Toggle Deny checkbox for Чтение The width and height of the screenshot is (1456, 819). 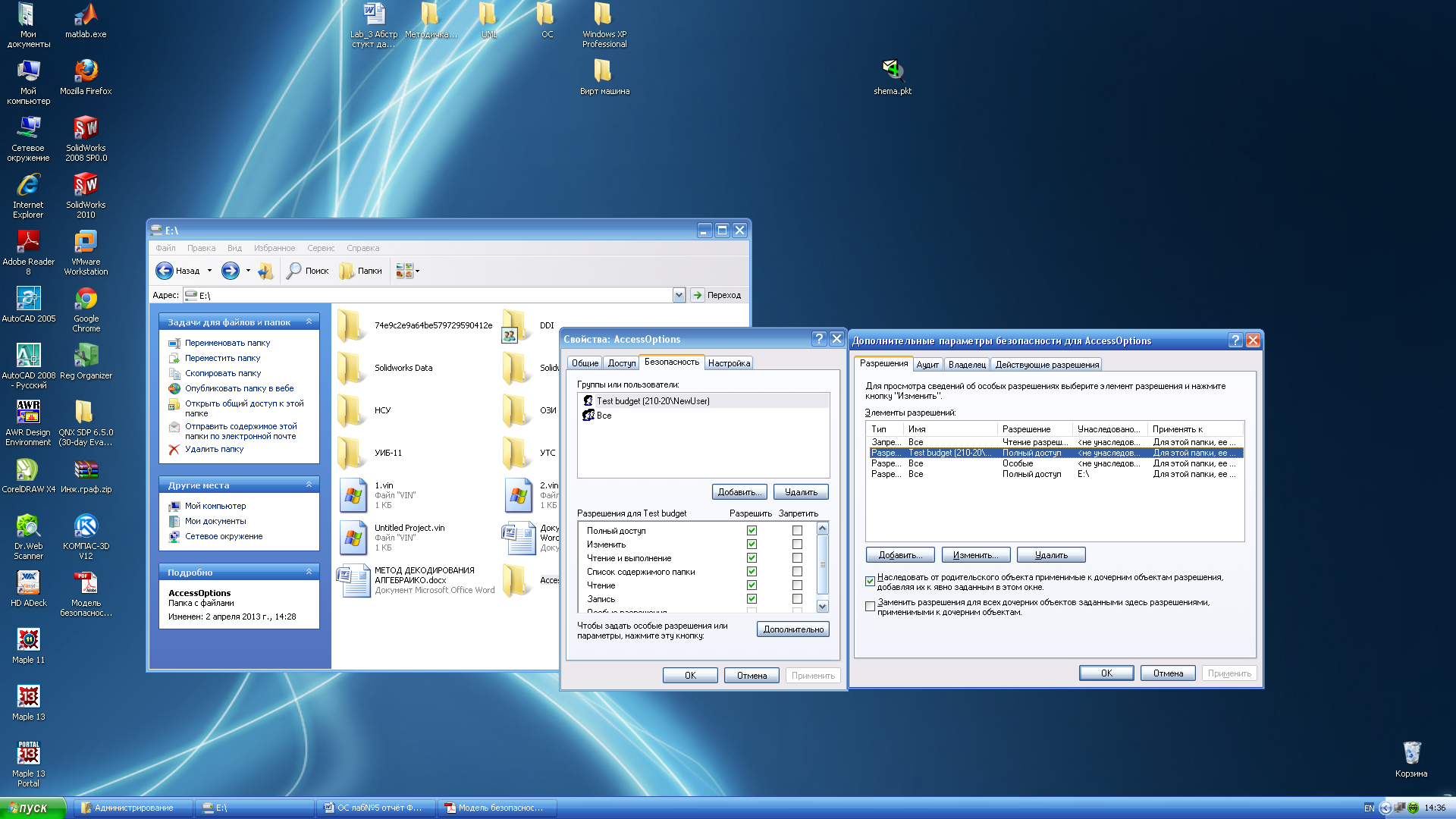(797, 585)
